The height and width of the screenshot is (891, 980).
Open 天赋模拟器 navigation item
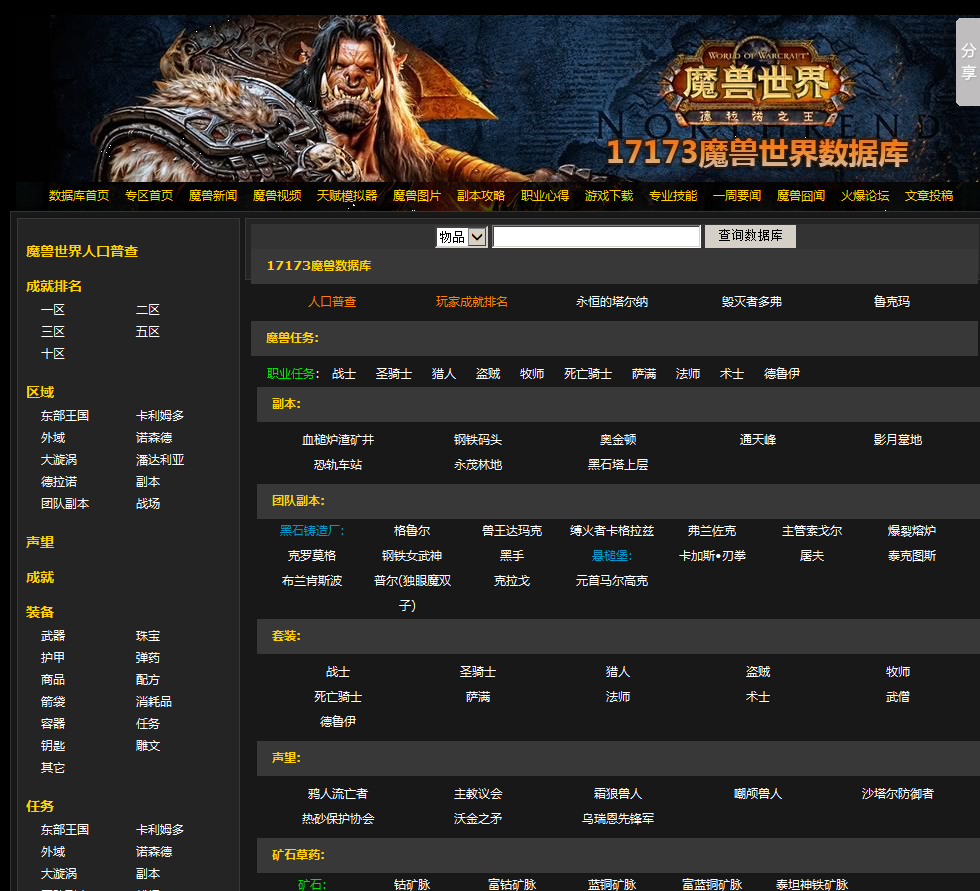click(347, 196)
